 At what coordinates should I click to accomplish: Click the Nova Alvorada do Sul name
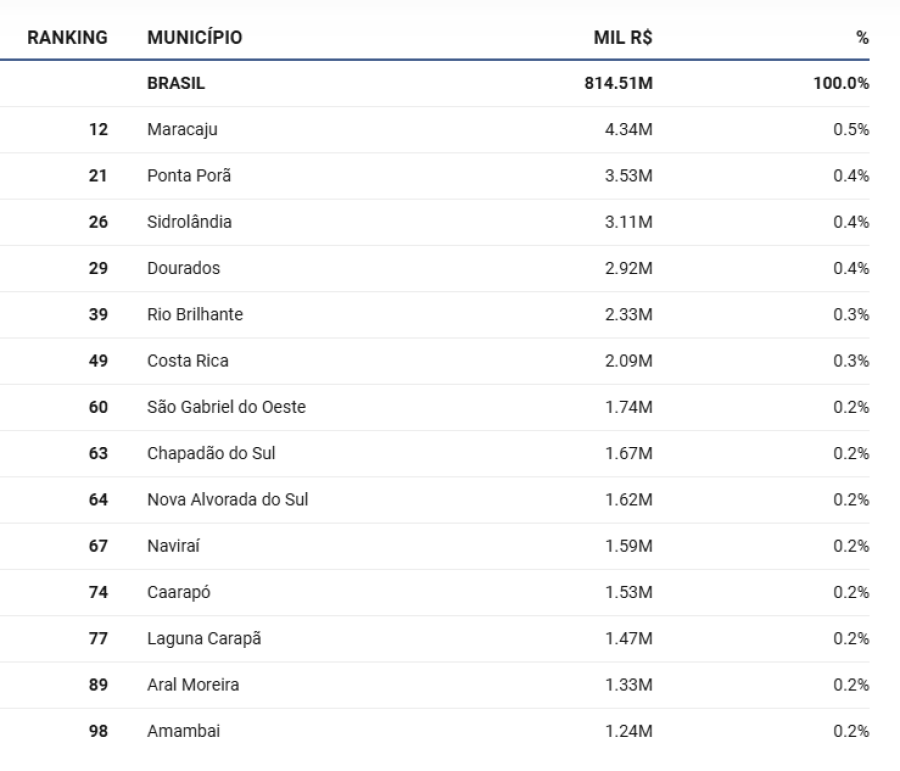(x=228, y=499)
